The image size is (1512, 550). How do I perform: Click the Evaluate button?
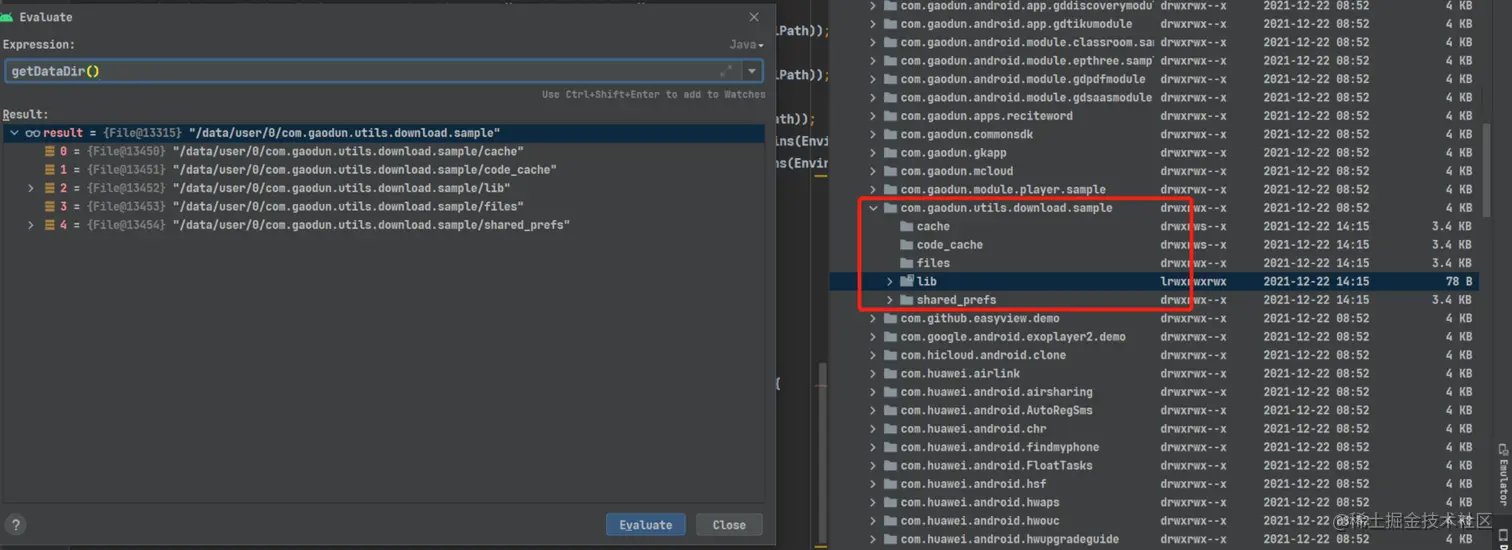(645, 525)
